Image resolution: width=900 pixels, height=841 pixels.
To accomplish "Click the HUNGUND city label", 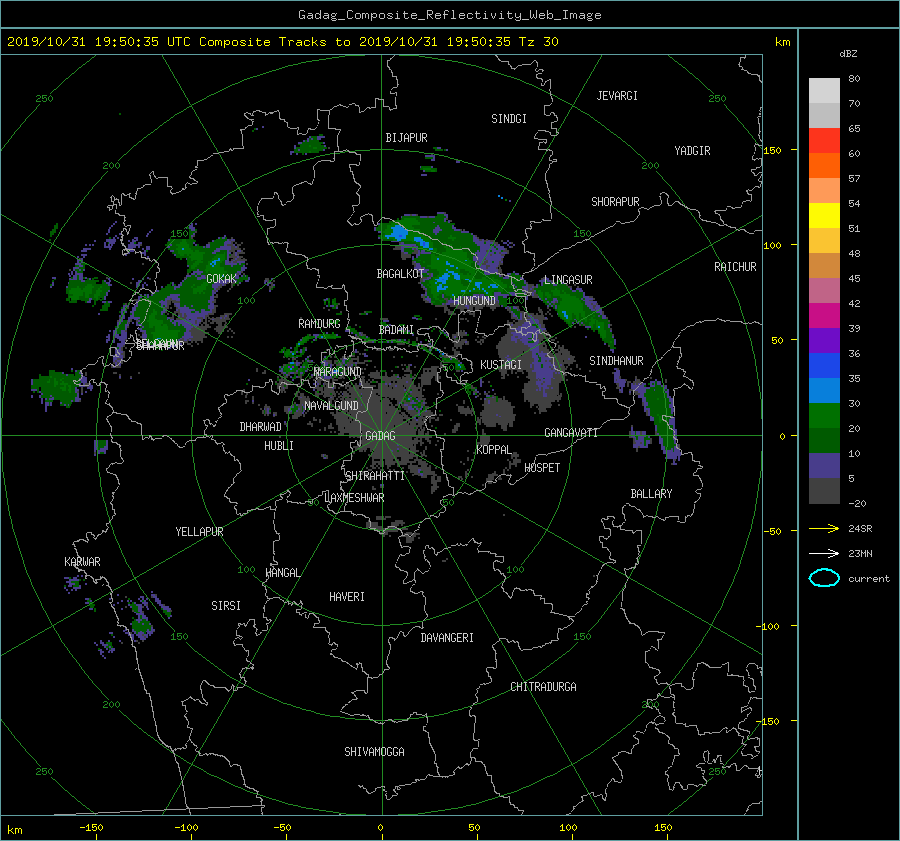I will [x=474, y=301].
